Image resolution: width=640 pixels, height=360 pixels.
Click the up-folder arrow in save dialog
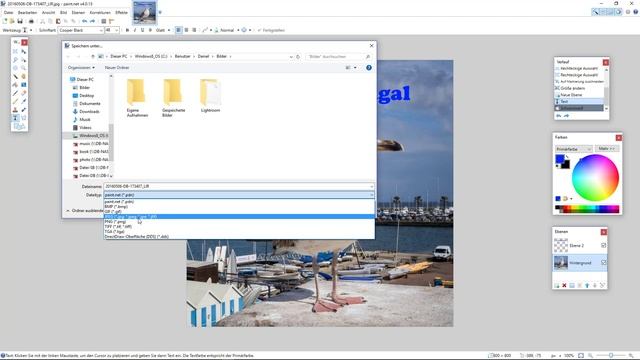pos(93,57)
